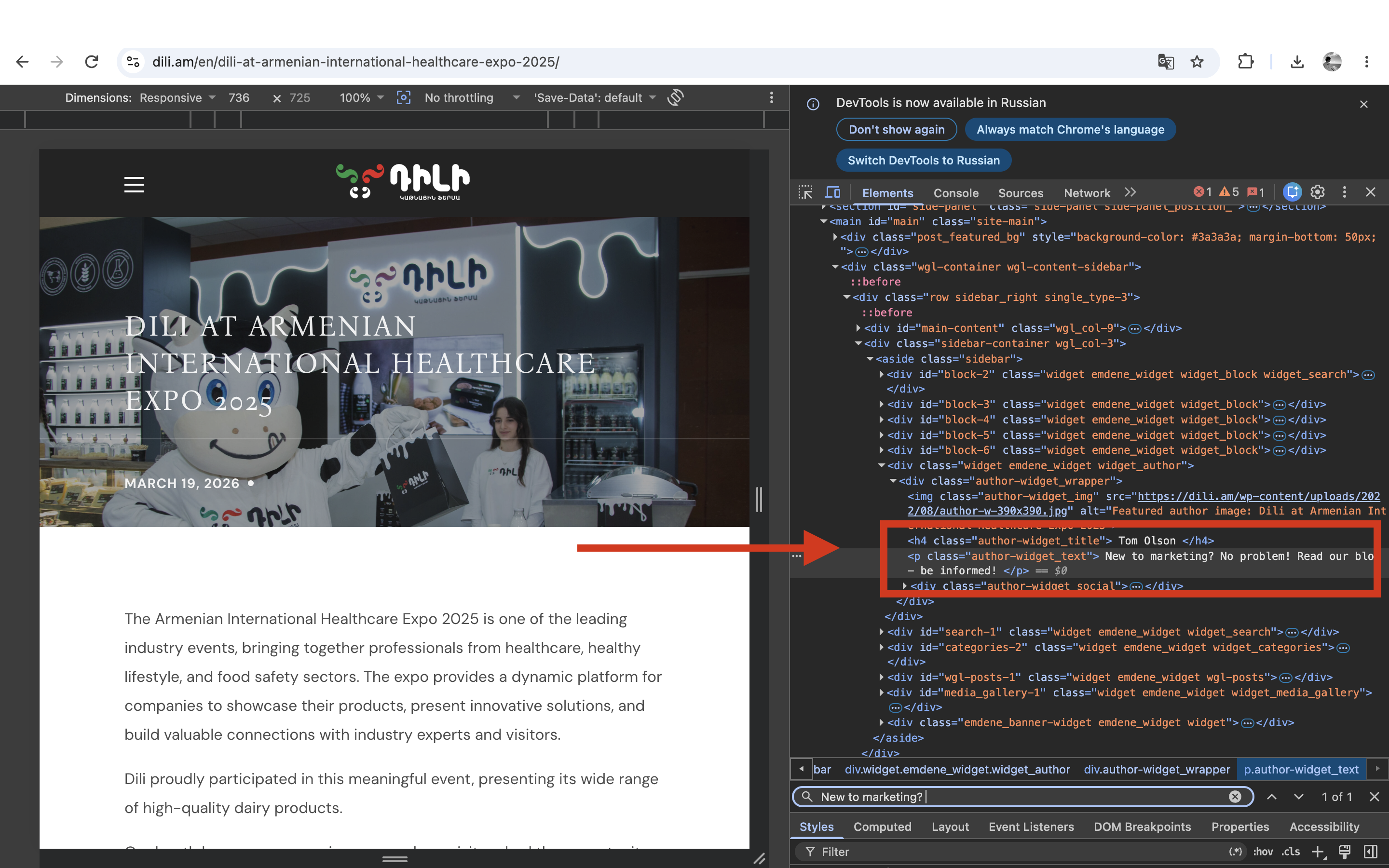The image size is (1389, 868).
Task: Toggle the computed styles sidebar
Action: point(1371,852)
